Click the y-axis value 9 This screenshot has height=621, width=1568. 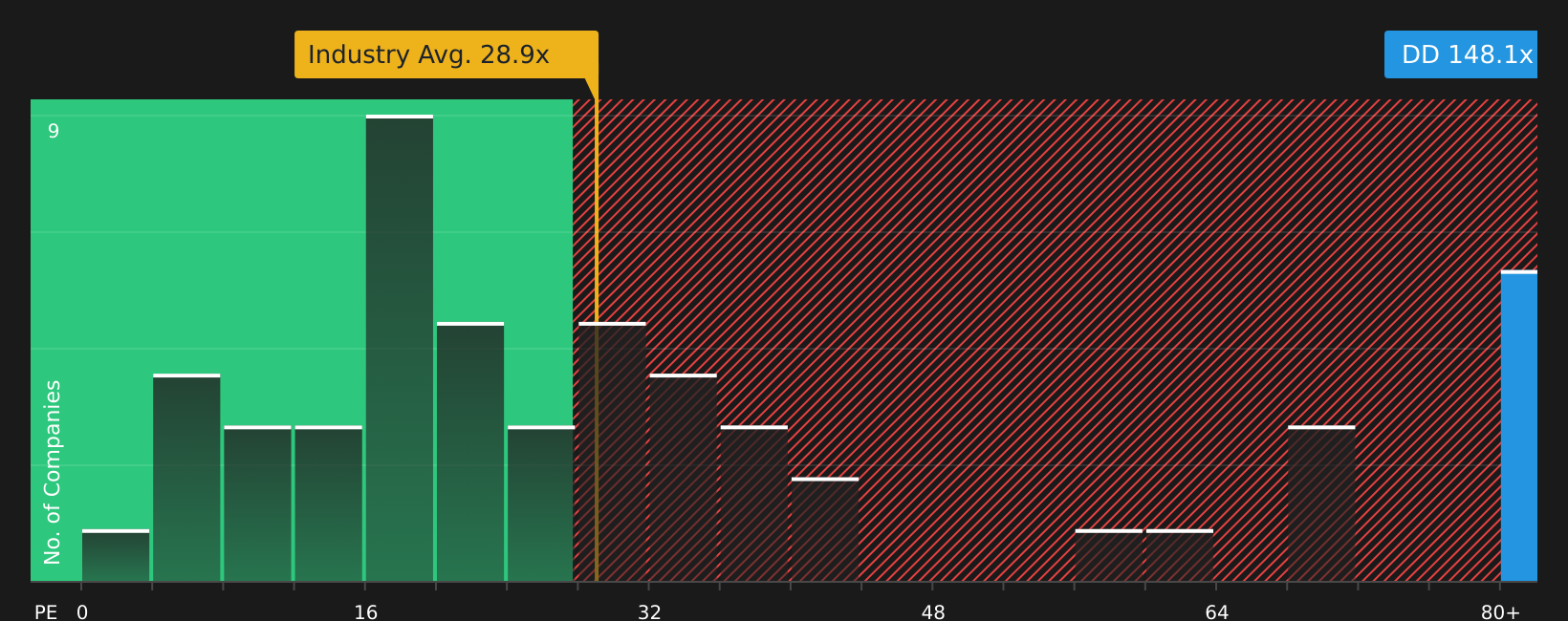[54, 131]
